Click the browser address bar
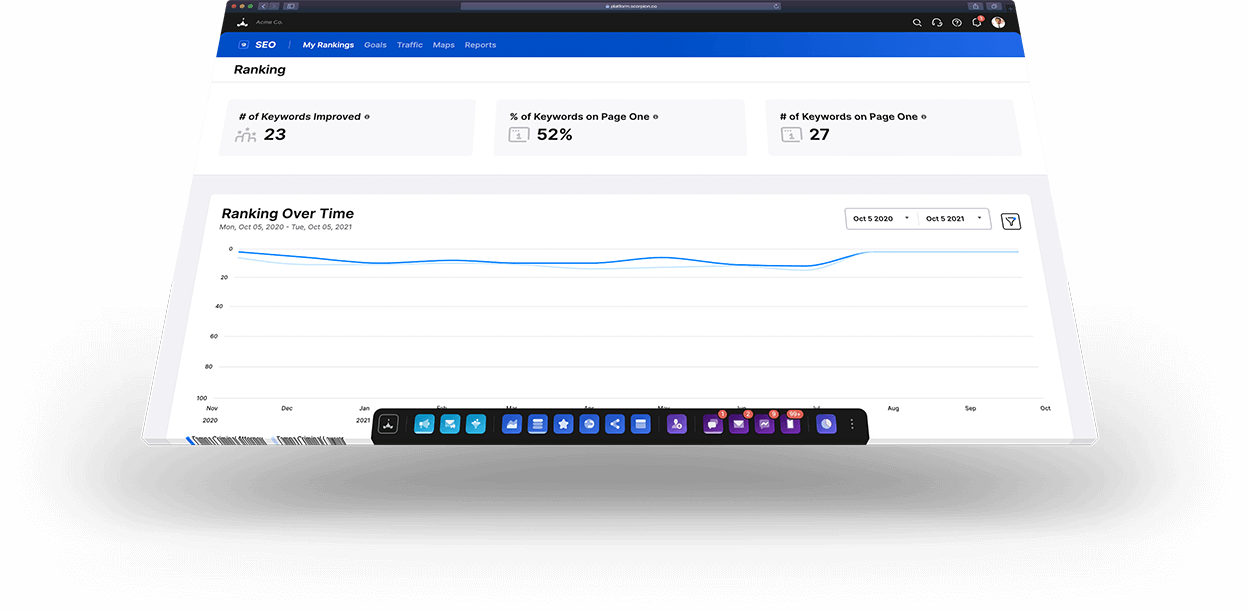Screen dimensions: 1247x612 (620, 6)
